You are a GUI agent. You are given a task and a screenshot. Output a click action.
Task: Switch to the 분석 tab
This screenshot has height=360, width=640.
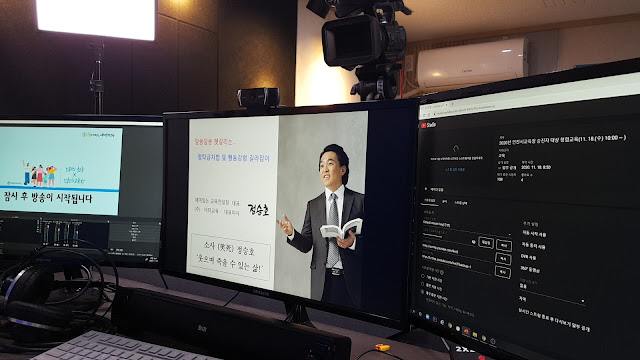[x=444, y=202]
